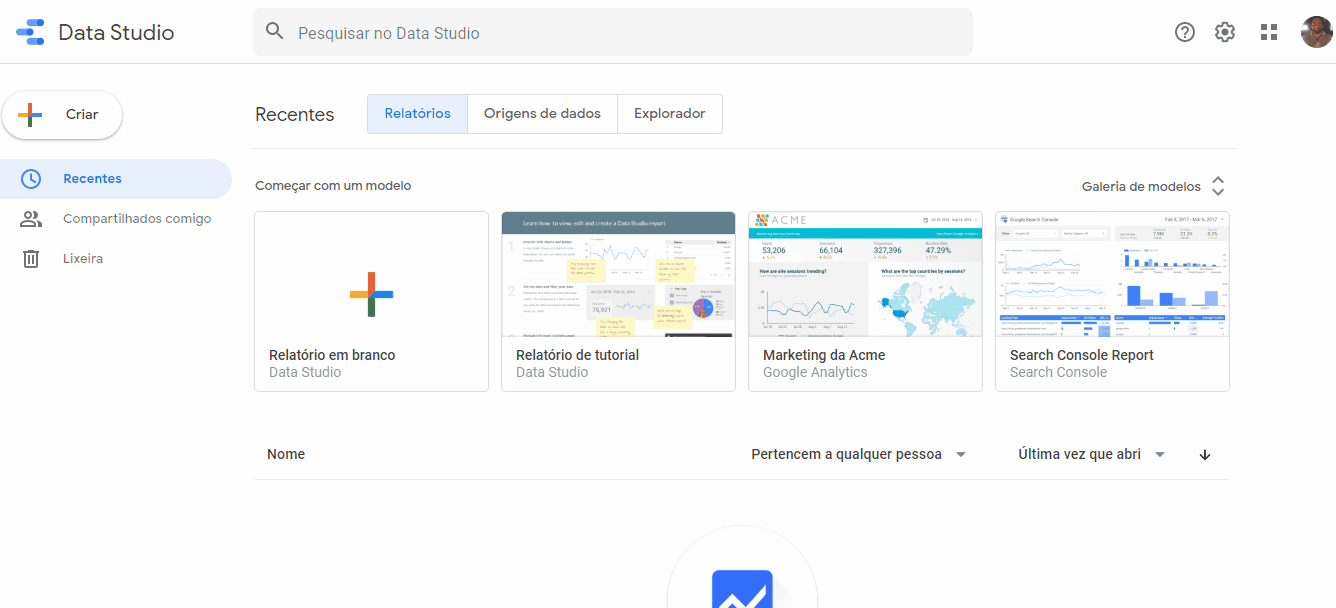Open the settings gear icon
This screenshot has width=1336, height=608.
[1225, 32]
